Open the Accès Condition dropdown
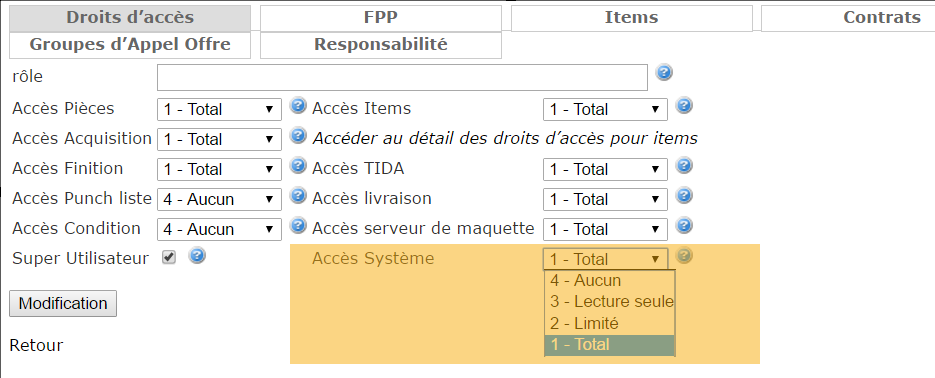The width and height of the screenshot is (935, 378). [x=219, y=229]
